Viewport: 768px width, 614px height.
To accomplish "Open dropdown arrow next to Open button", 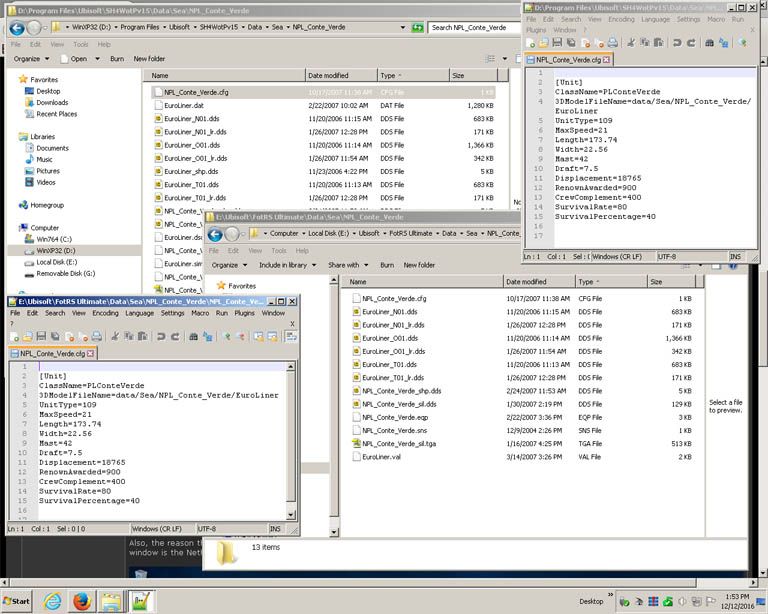I will coord(97,59).
